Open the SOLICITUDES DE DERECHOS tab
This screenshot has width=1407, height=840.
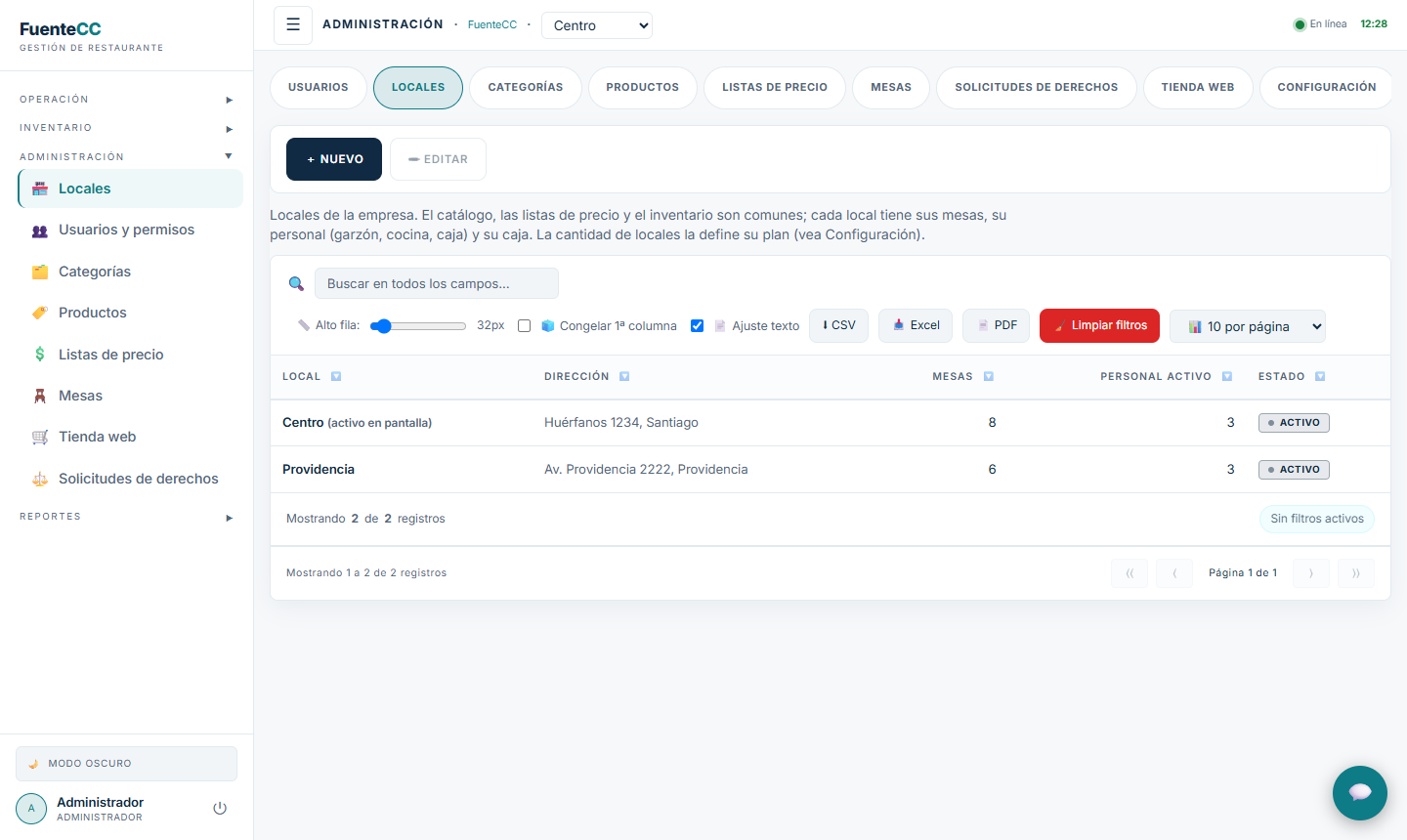[x=1037, y=88]
